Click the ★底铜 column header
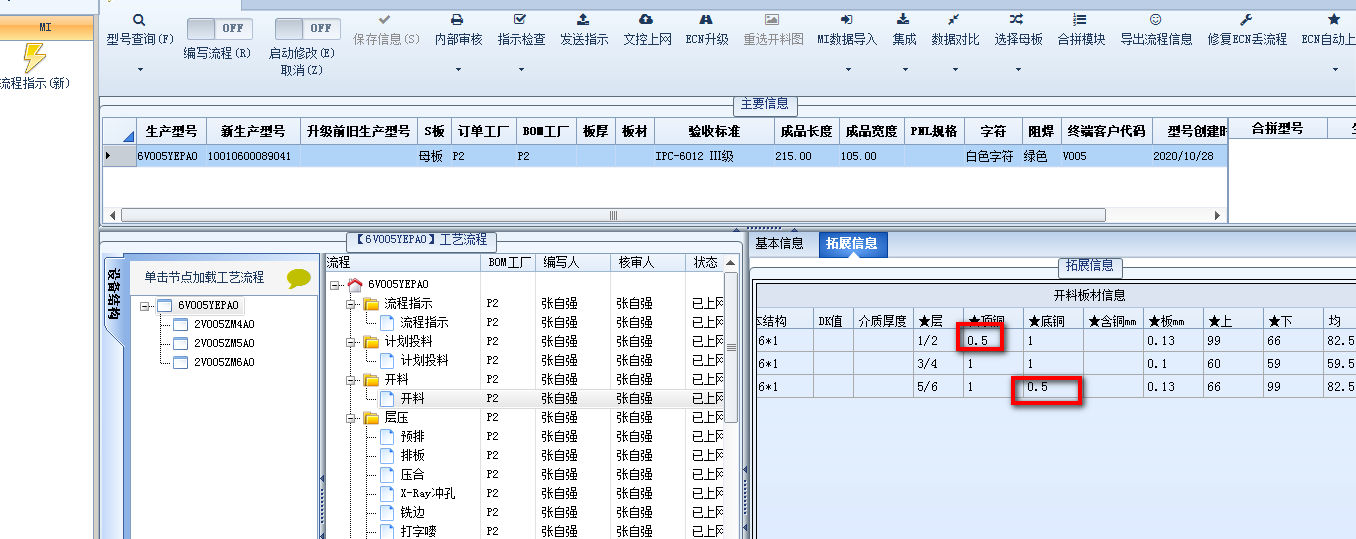 (1054, 321)
